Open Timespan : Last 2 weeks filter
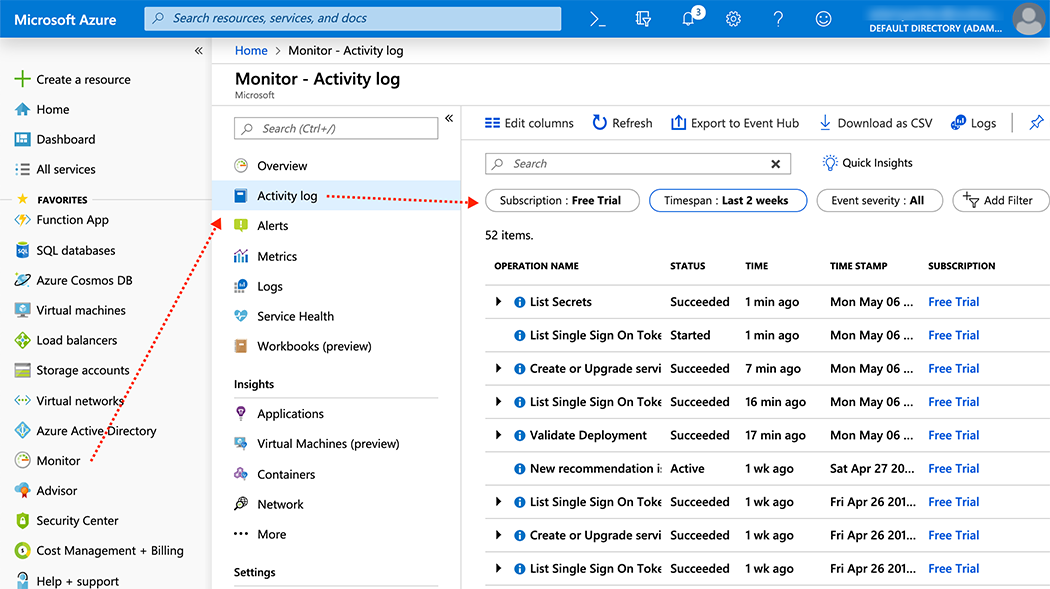This screenshot has width=1050, height=589. click(728, 200)
